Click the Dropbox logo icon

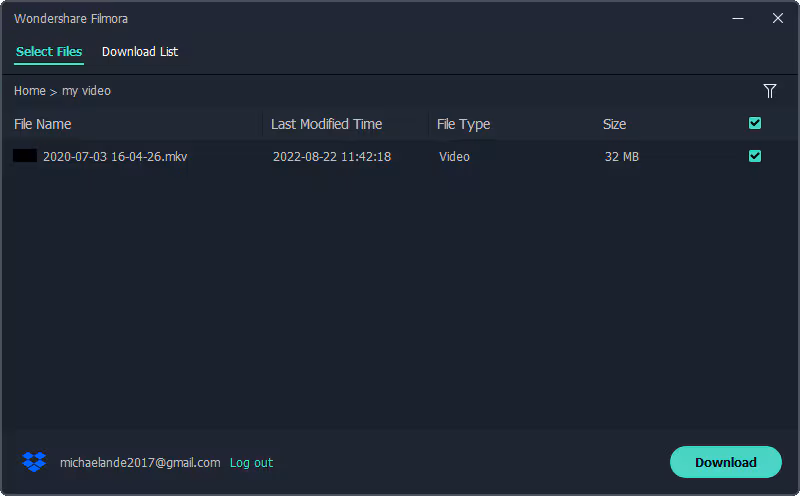click(x=34, y=462)
